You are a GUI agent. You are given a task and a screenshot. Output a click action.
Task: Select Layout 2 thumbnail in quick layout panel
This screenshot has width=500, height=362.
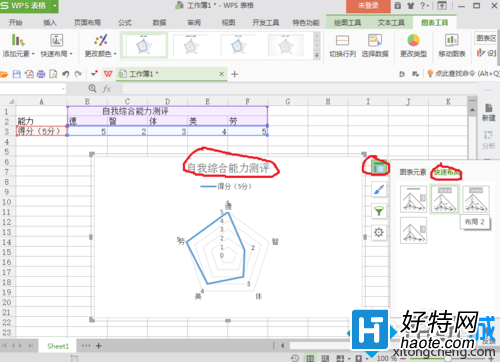point(445,199)
